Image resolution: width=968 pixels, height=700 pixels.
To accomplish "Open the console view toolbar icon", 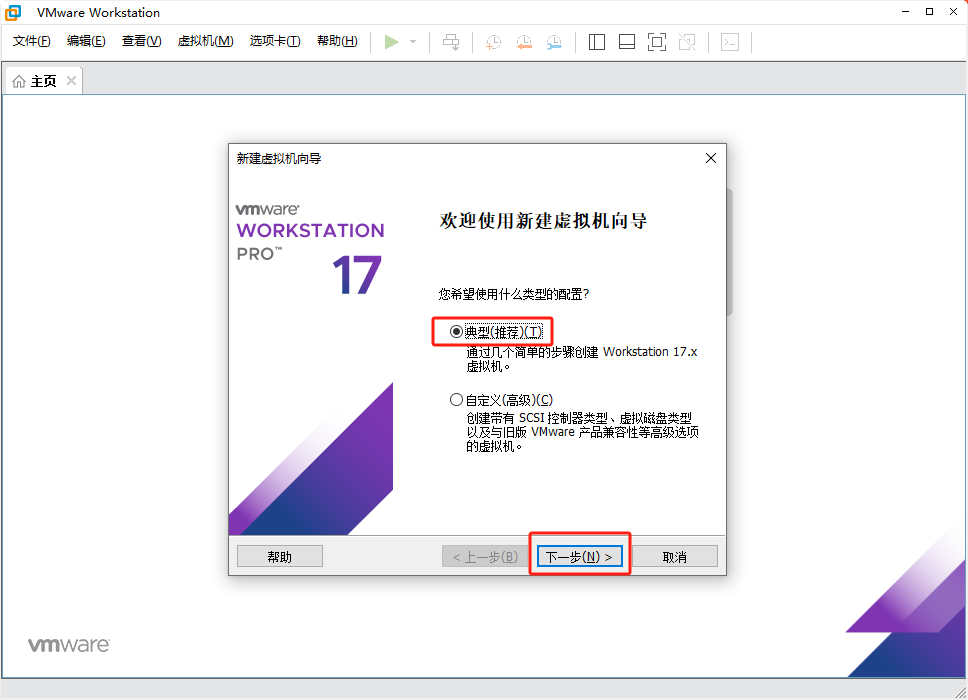I will click(731, 42).
